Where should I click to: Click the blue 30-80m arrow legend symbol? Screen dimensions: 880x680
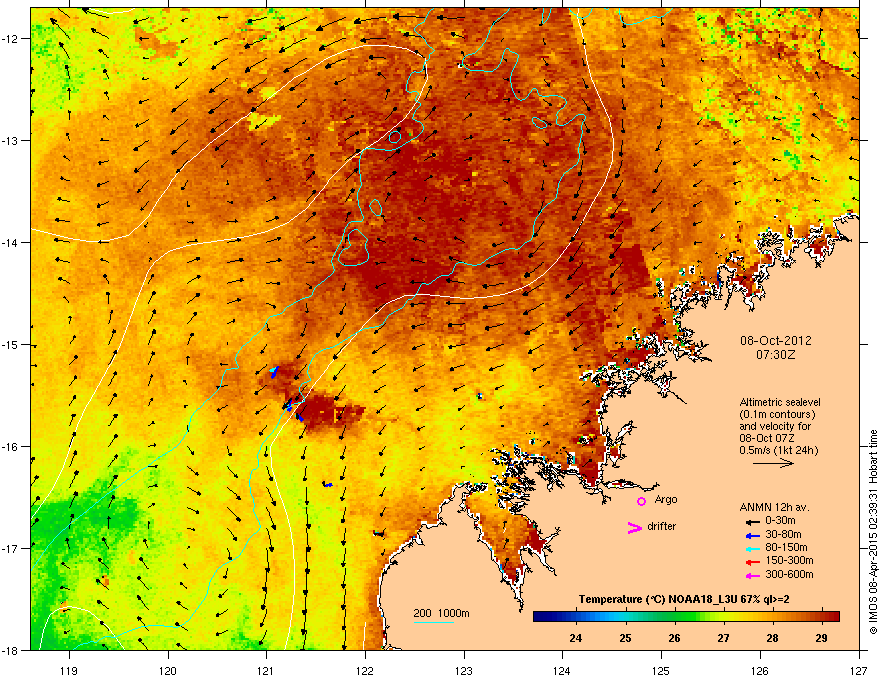click(x=752, y=535)
